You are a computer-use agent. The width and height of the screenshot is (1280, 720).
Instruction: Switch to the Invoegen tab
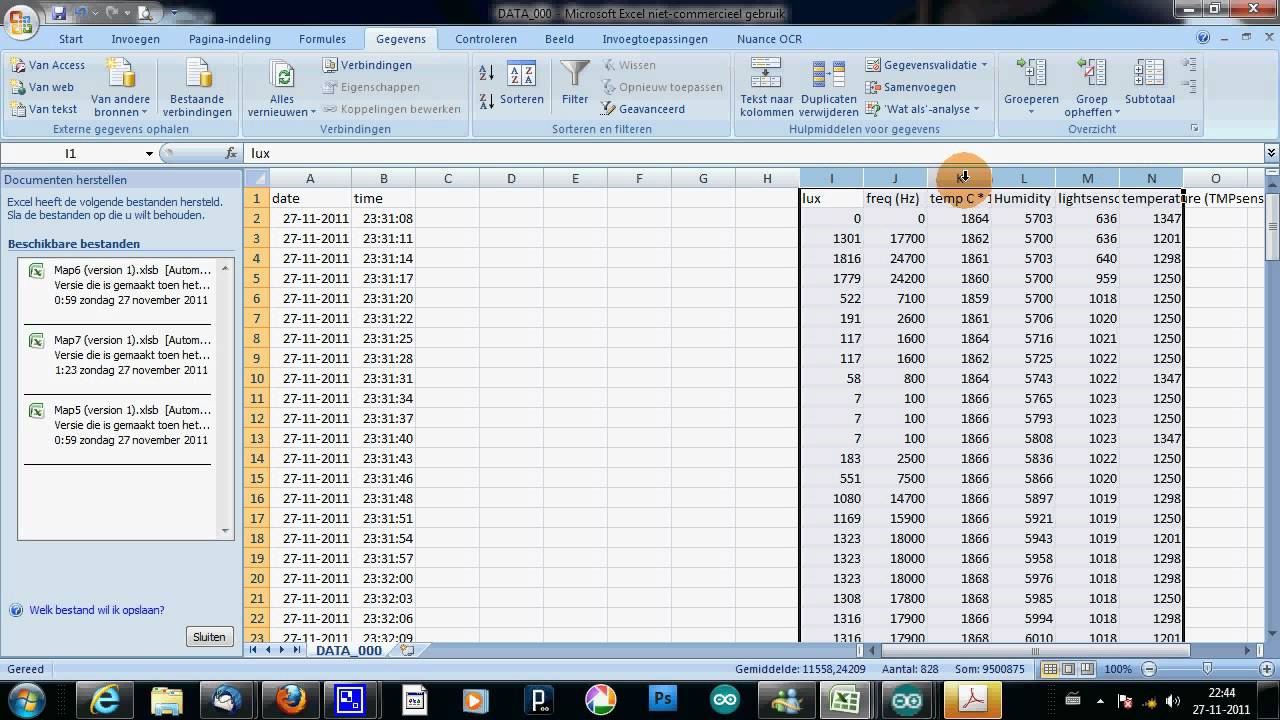[136, 39]
